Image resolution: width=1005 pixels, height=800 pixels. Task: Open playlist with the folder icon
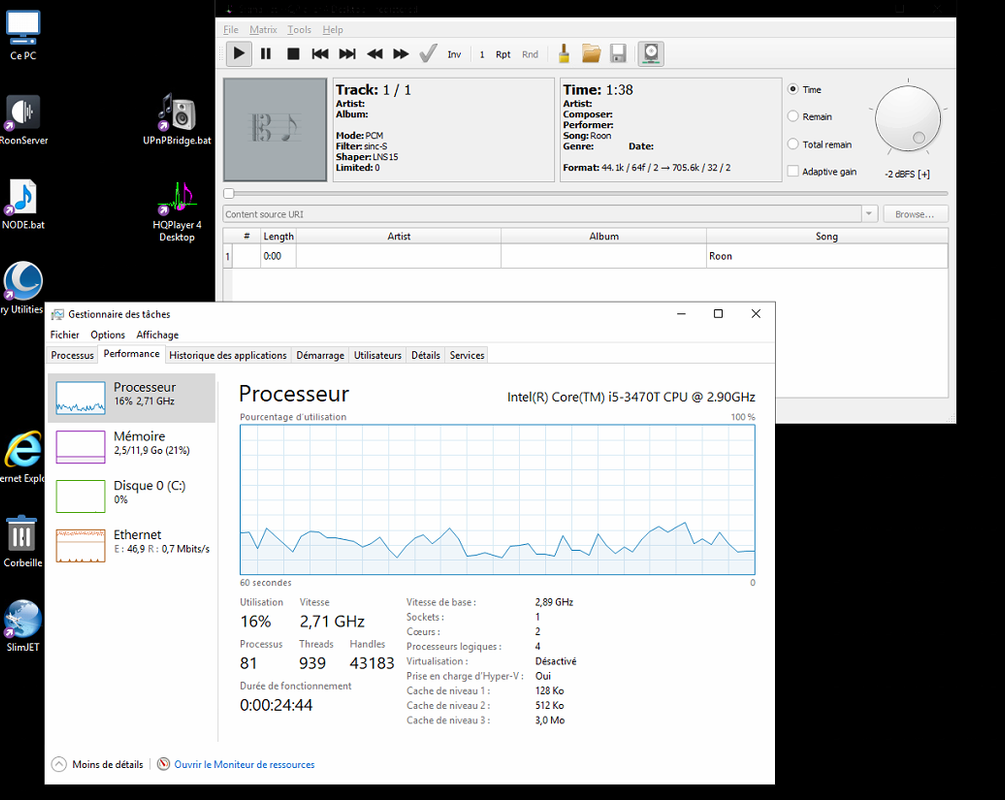[591, 54]
